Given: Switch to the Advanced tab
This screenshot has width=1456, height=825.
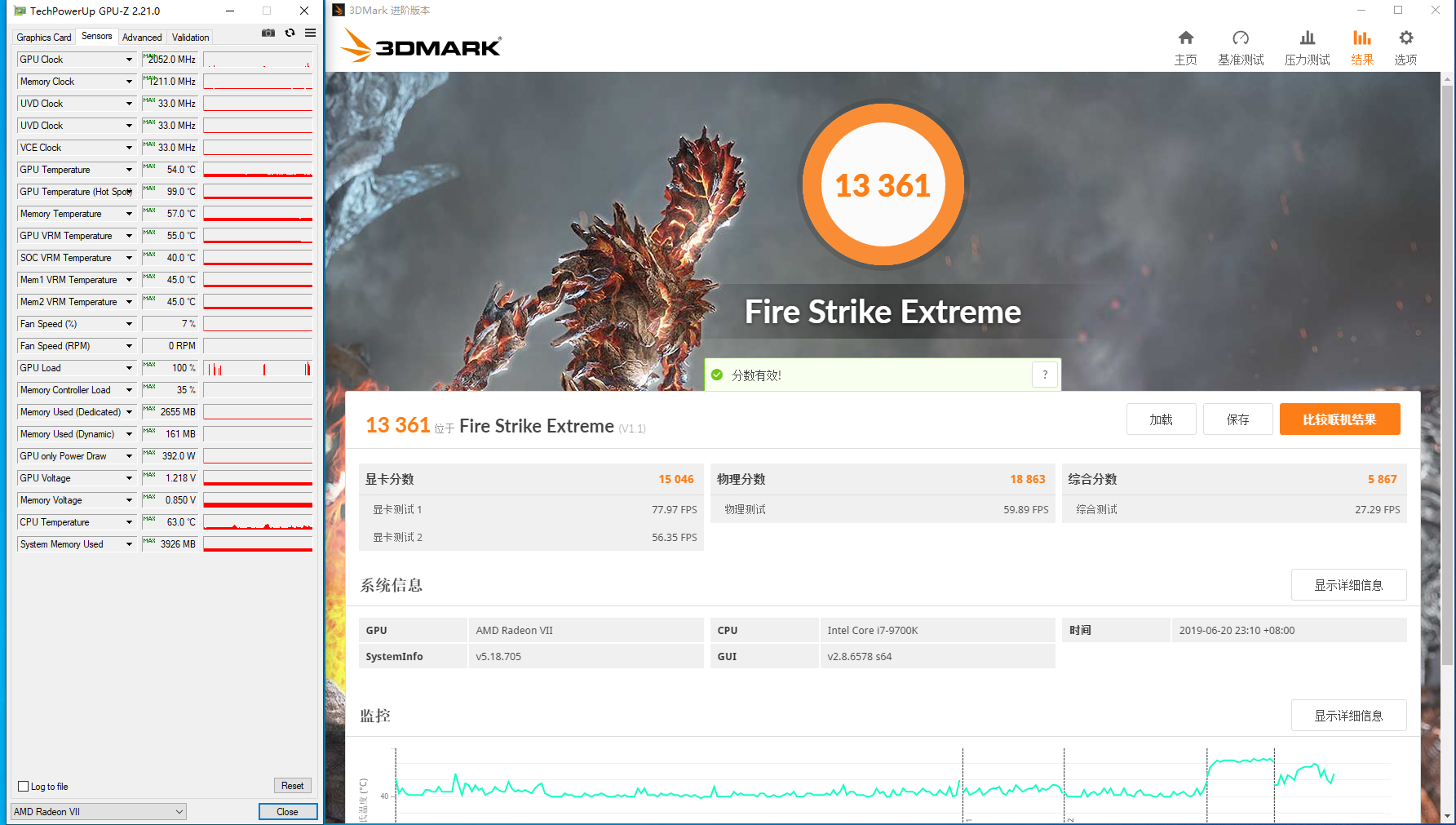Looking at the screenshot, I should pos(142,38).
